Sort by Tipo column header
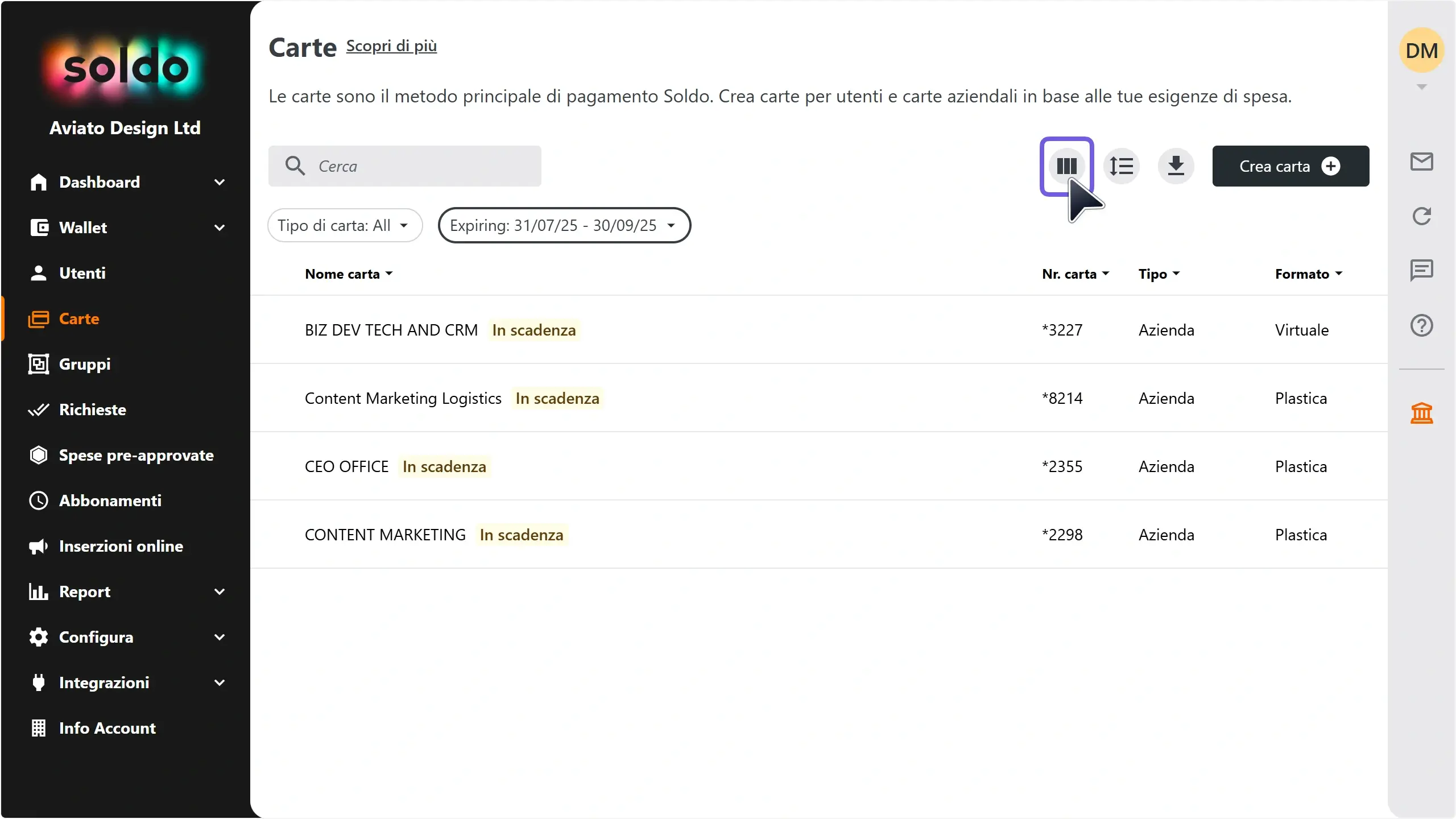Image resolution: width=1456 pixels, height=819 pixels. [1159, 274]
